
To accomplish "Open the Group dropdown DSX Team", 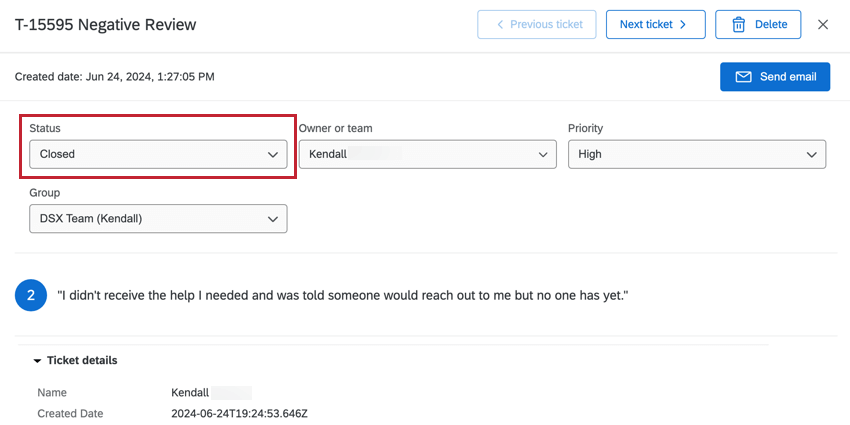I will 158,218.
